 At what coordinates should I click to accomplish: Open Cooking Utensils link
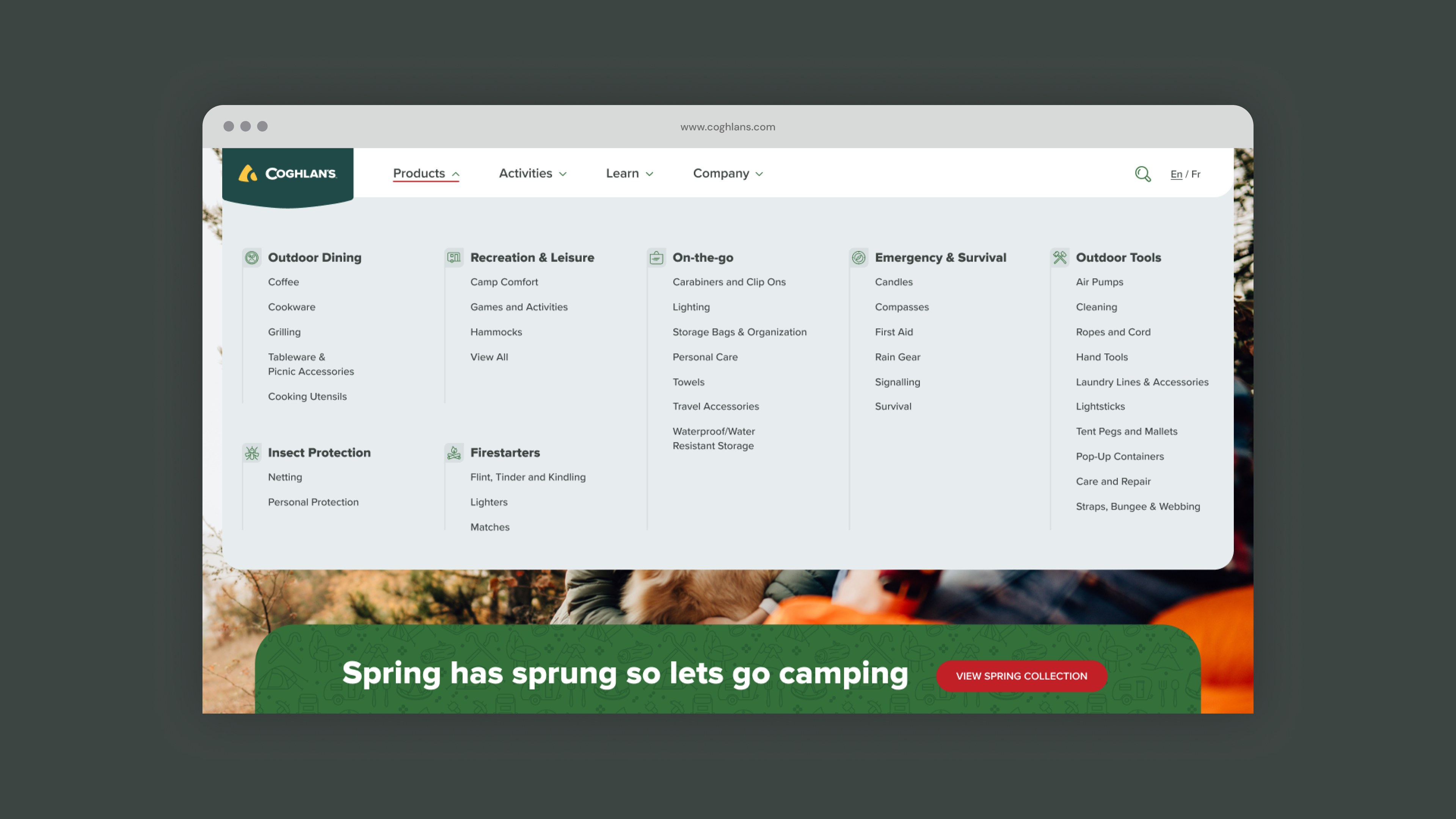(x=307, y=396)
